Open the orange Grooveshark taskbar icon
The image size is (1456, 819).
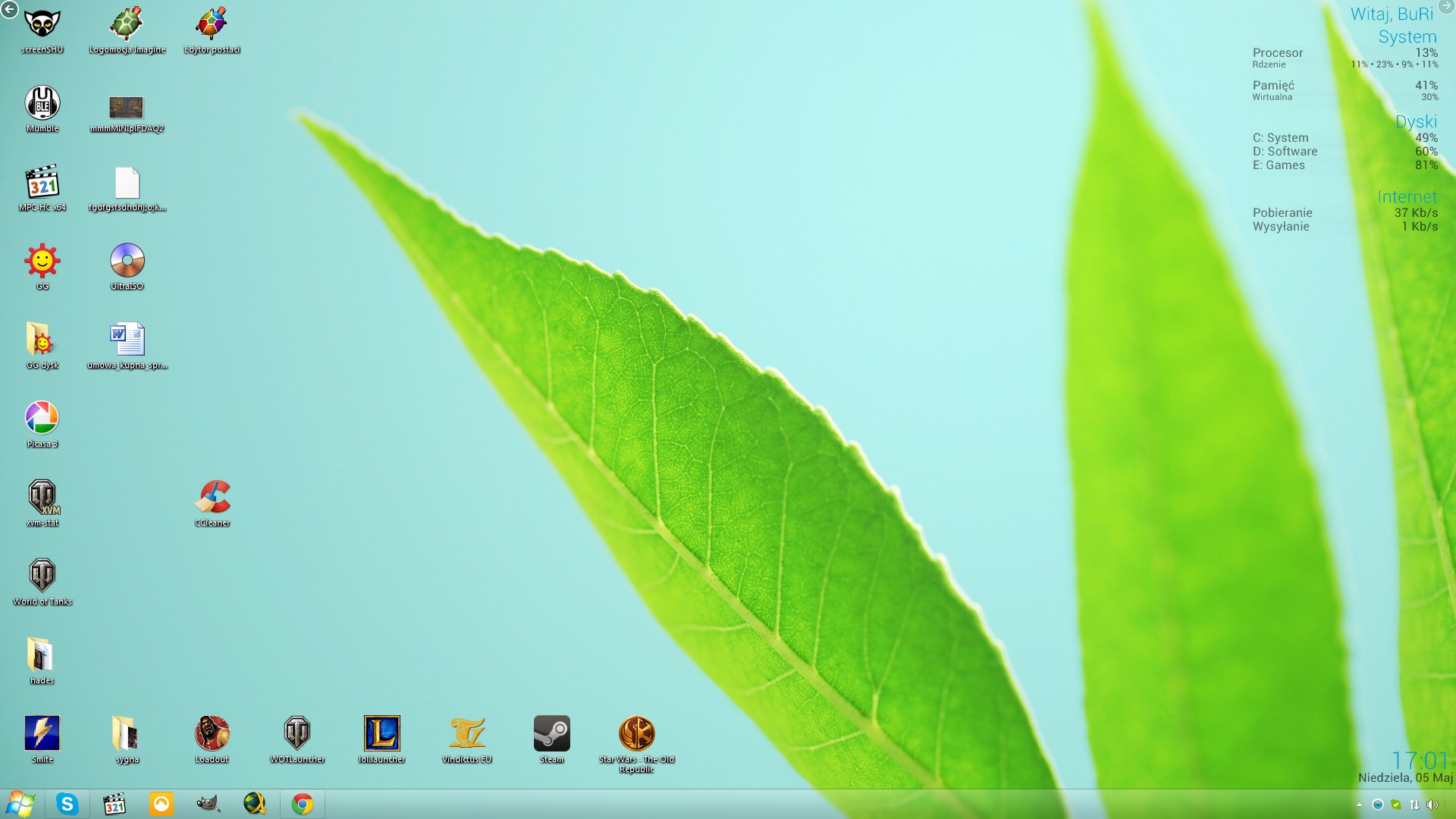tap(161, 804)
